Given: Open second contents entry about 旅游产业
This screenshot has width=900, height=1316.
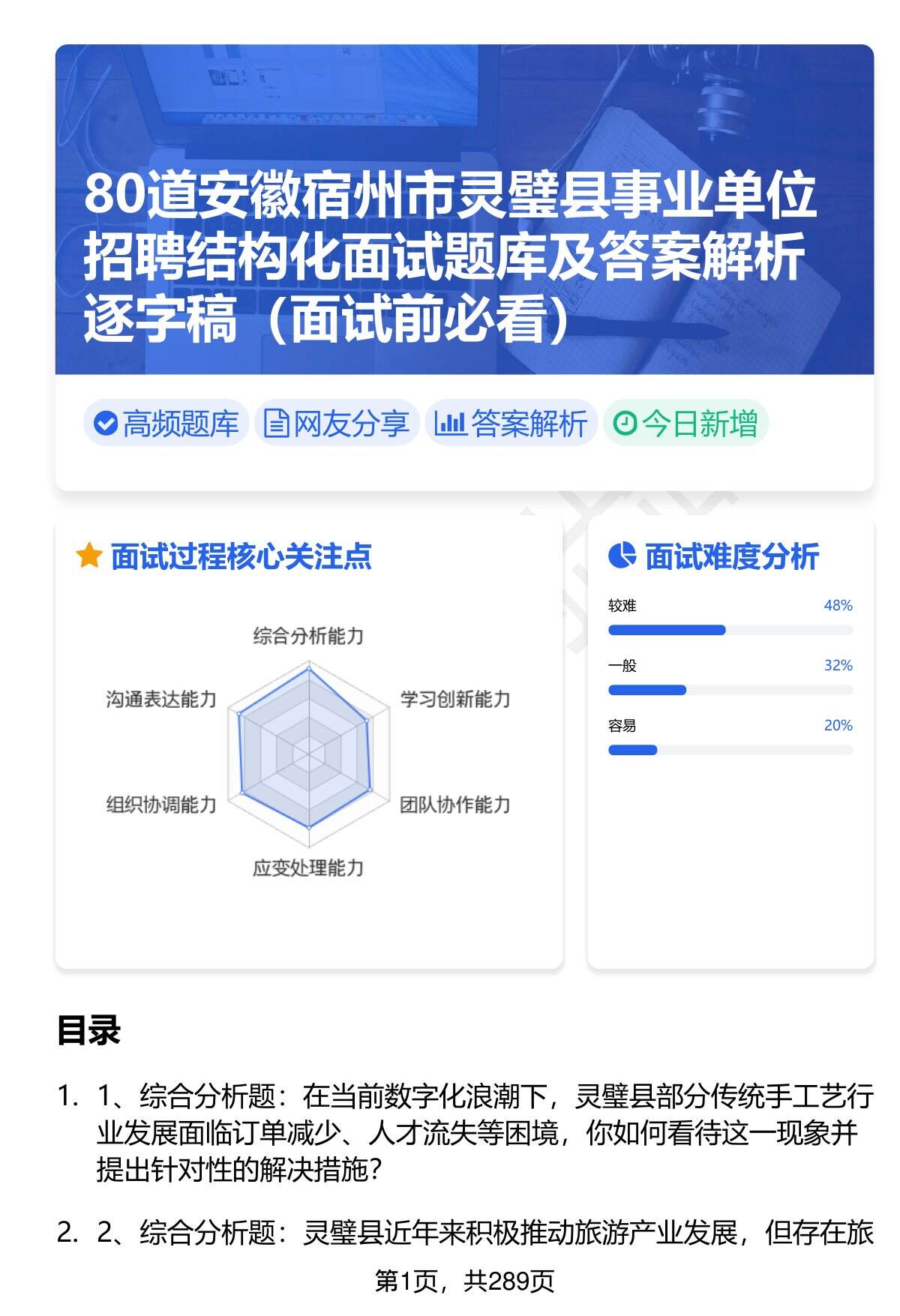Looking at the screenshot, I should (x=484, y=1233).
